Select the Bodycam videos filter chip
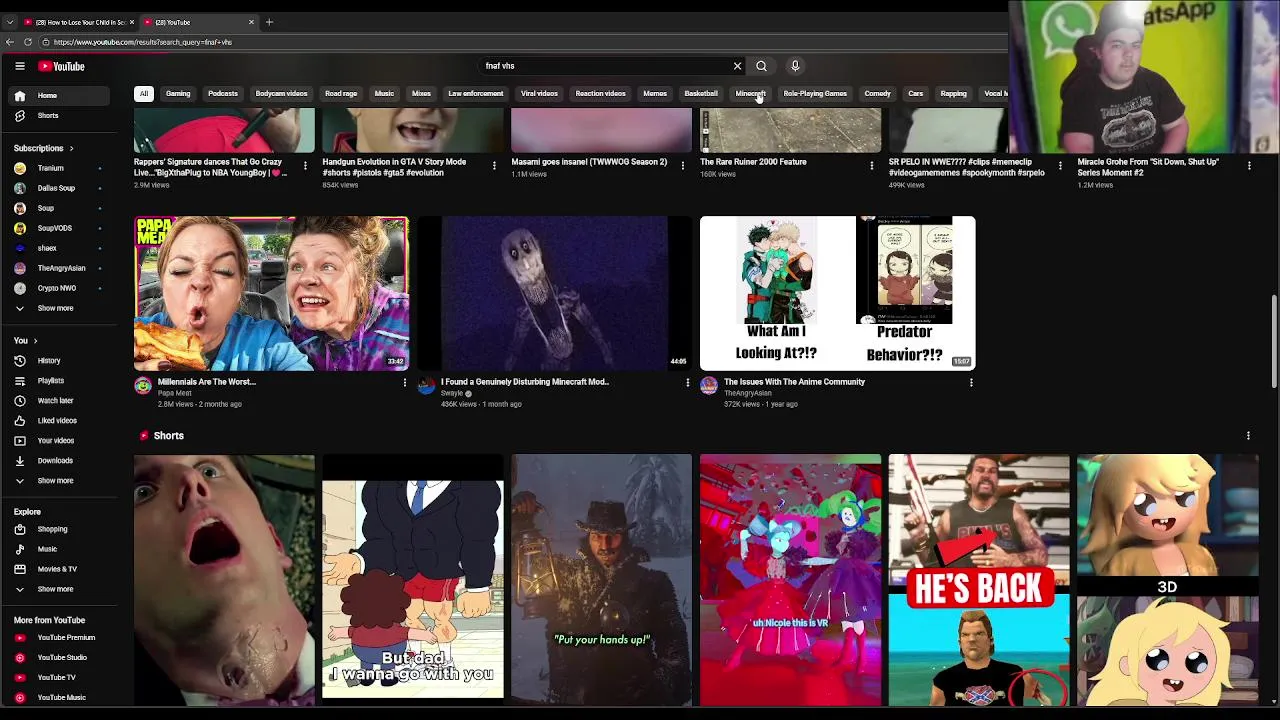1280x720 pixels. [281, 94]
